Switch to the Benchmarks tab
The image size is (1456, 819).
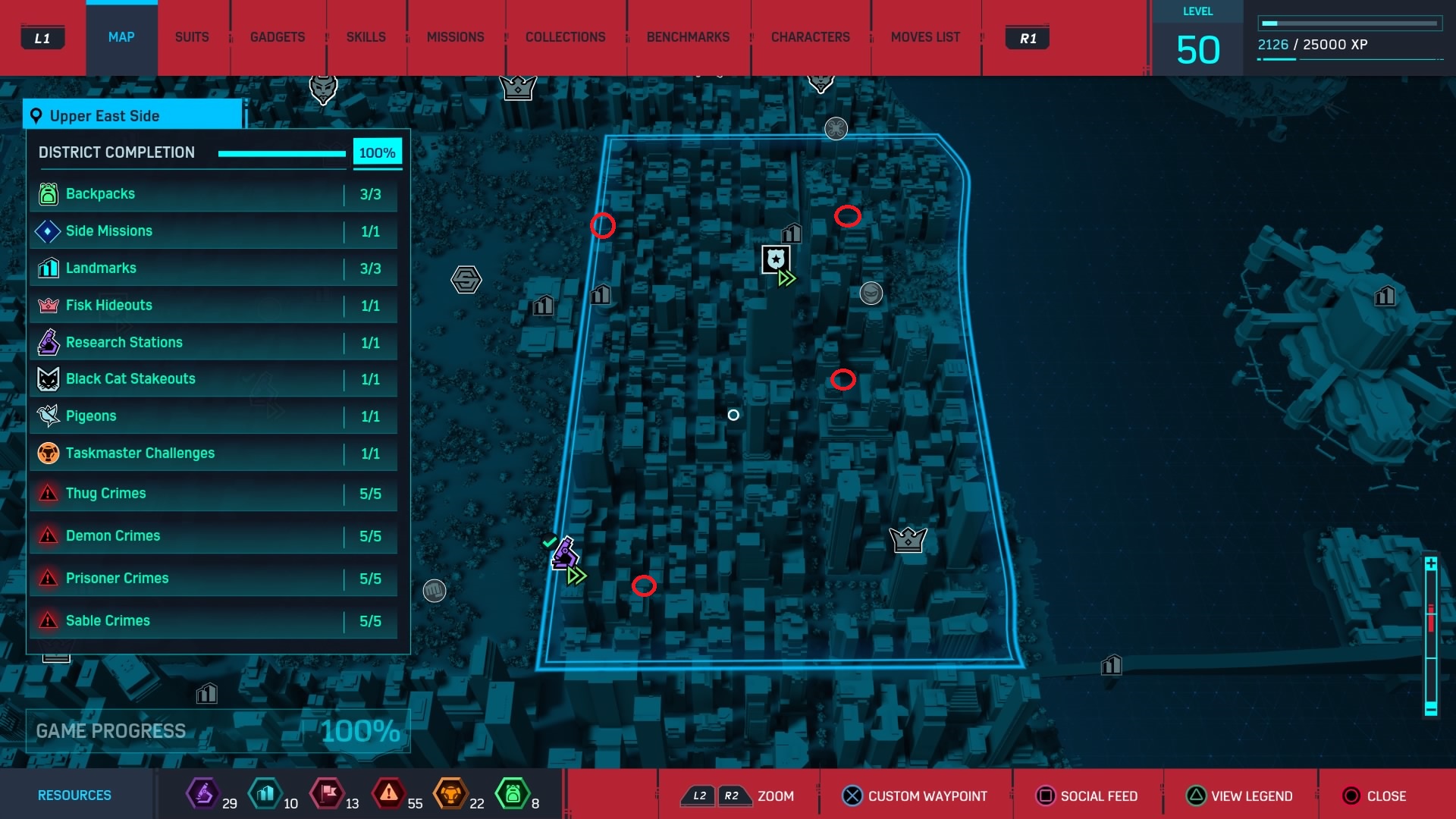click(688, 37)
